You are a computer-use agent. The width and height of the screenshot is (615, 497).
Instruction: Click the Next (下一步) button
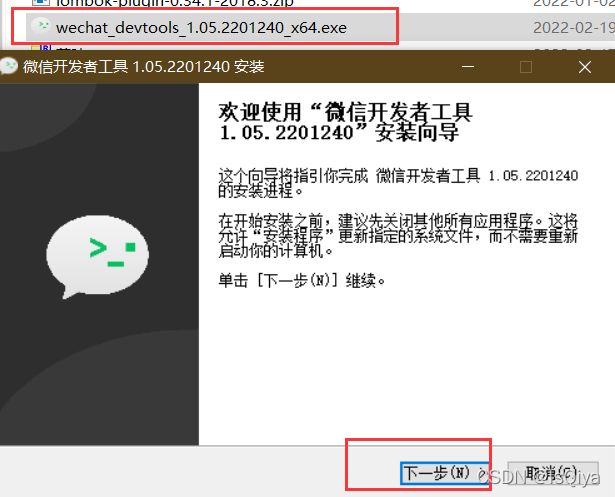[445, 473]
